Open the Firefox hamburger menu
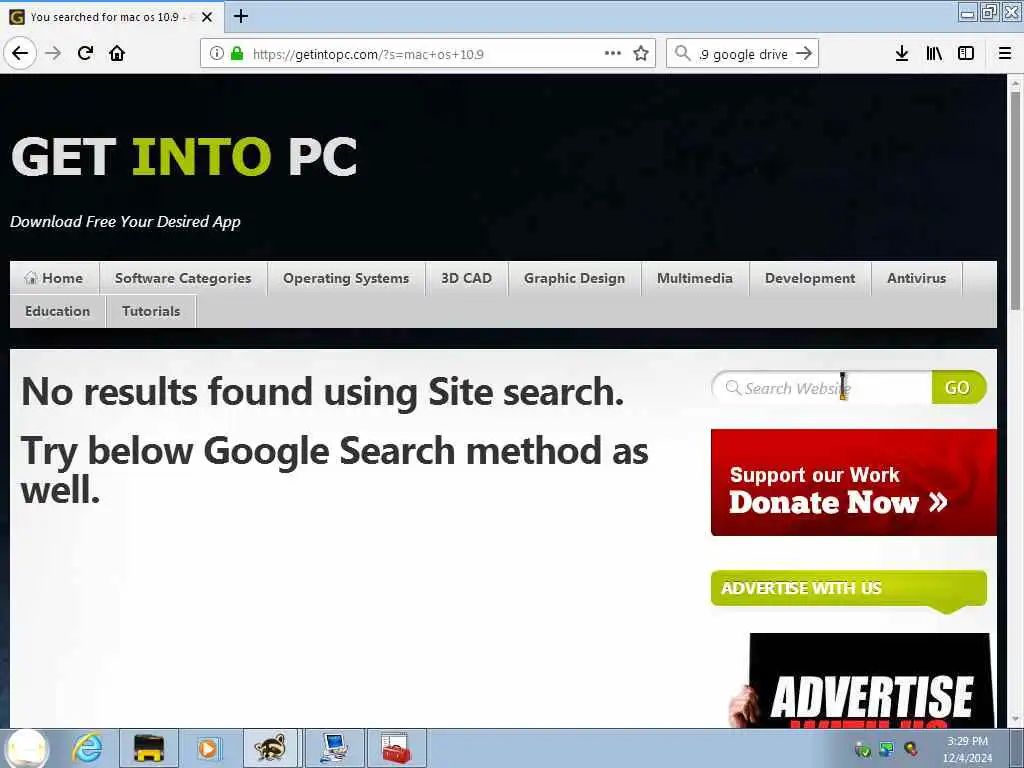The image size is (1024, 768). [x=1004, y=54]
